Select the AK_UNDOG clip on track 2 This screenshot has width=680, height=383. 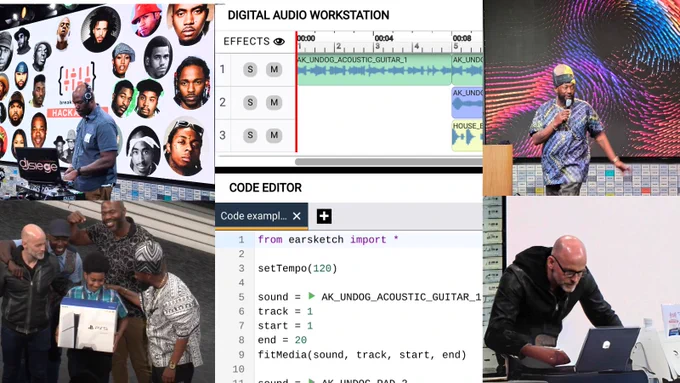click(x=468, y=102)
